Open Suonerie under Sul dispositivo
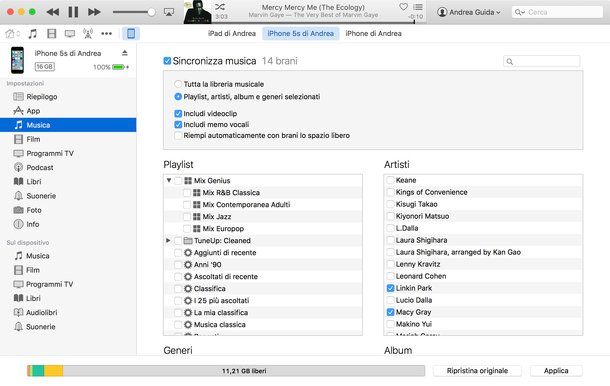The height and width of the screenshot is (386, 610). point(68,326)
